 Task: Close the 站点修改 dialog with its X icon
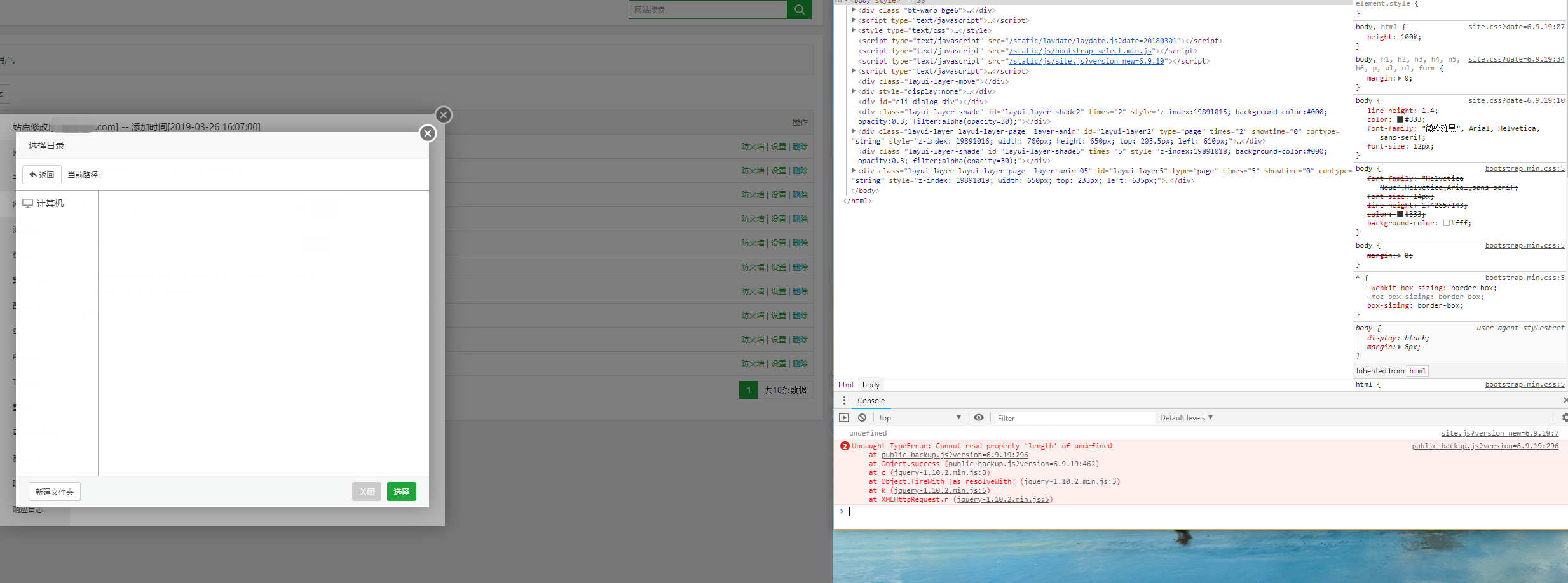(x=444, y=114)
